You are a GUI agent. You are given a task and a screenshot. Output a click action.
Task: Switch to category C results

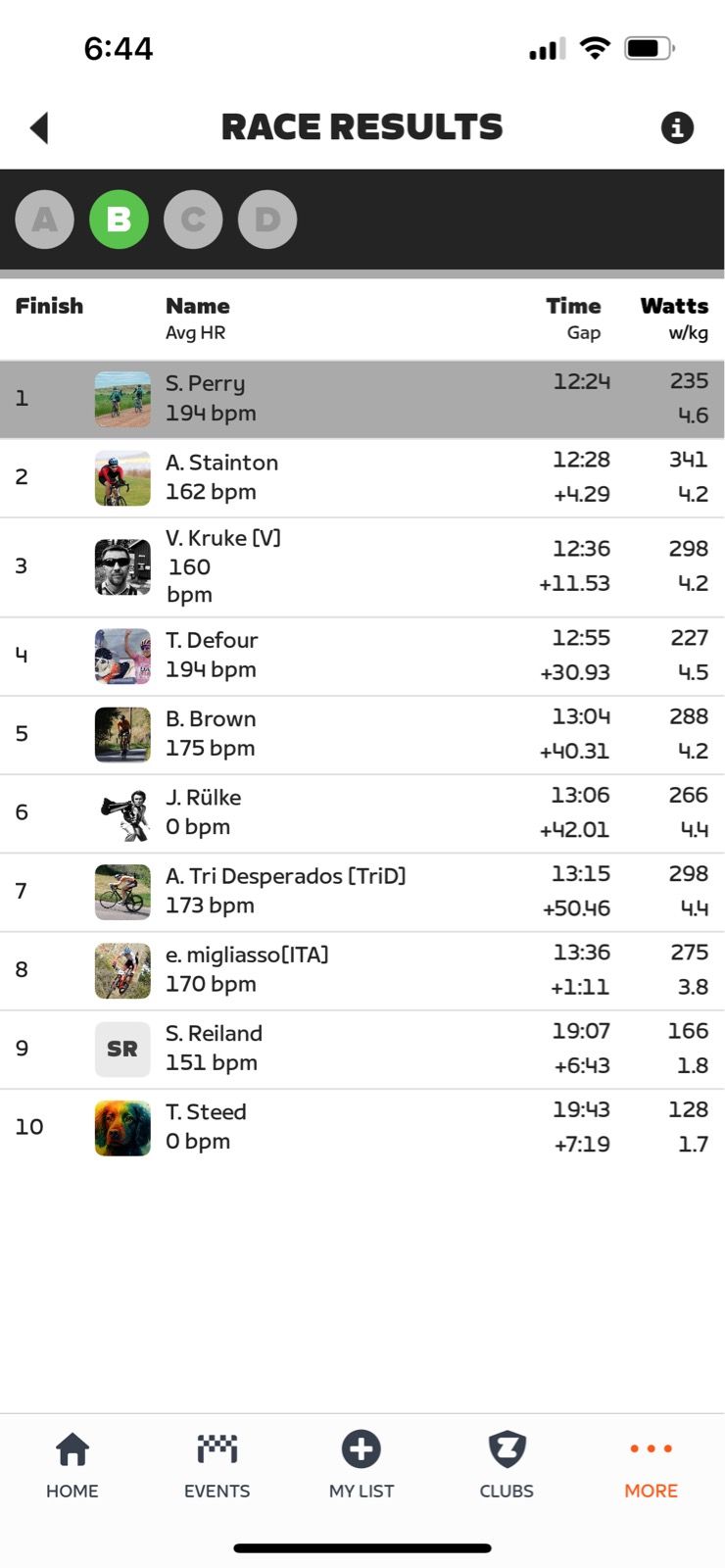click(193, 219)
